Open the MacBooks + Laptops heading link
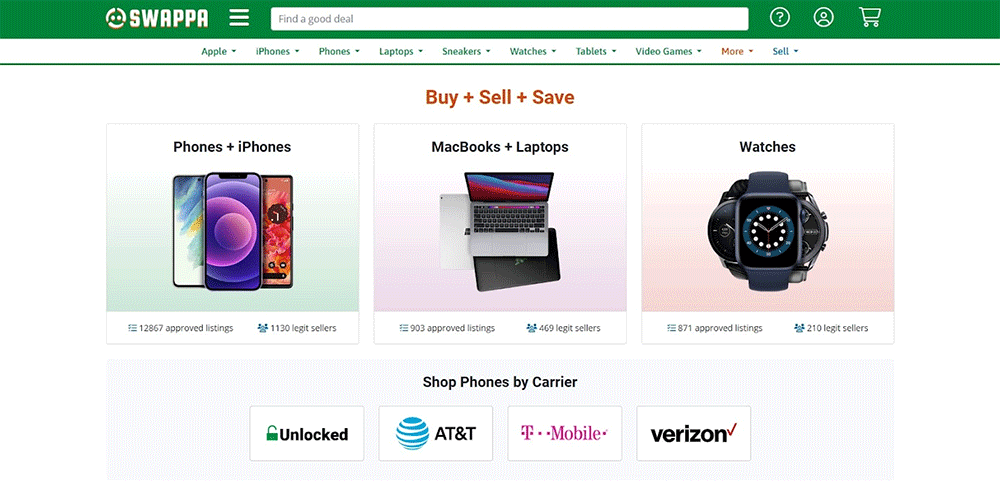 click(500, 147)
